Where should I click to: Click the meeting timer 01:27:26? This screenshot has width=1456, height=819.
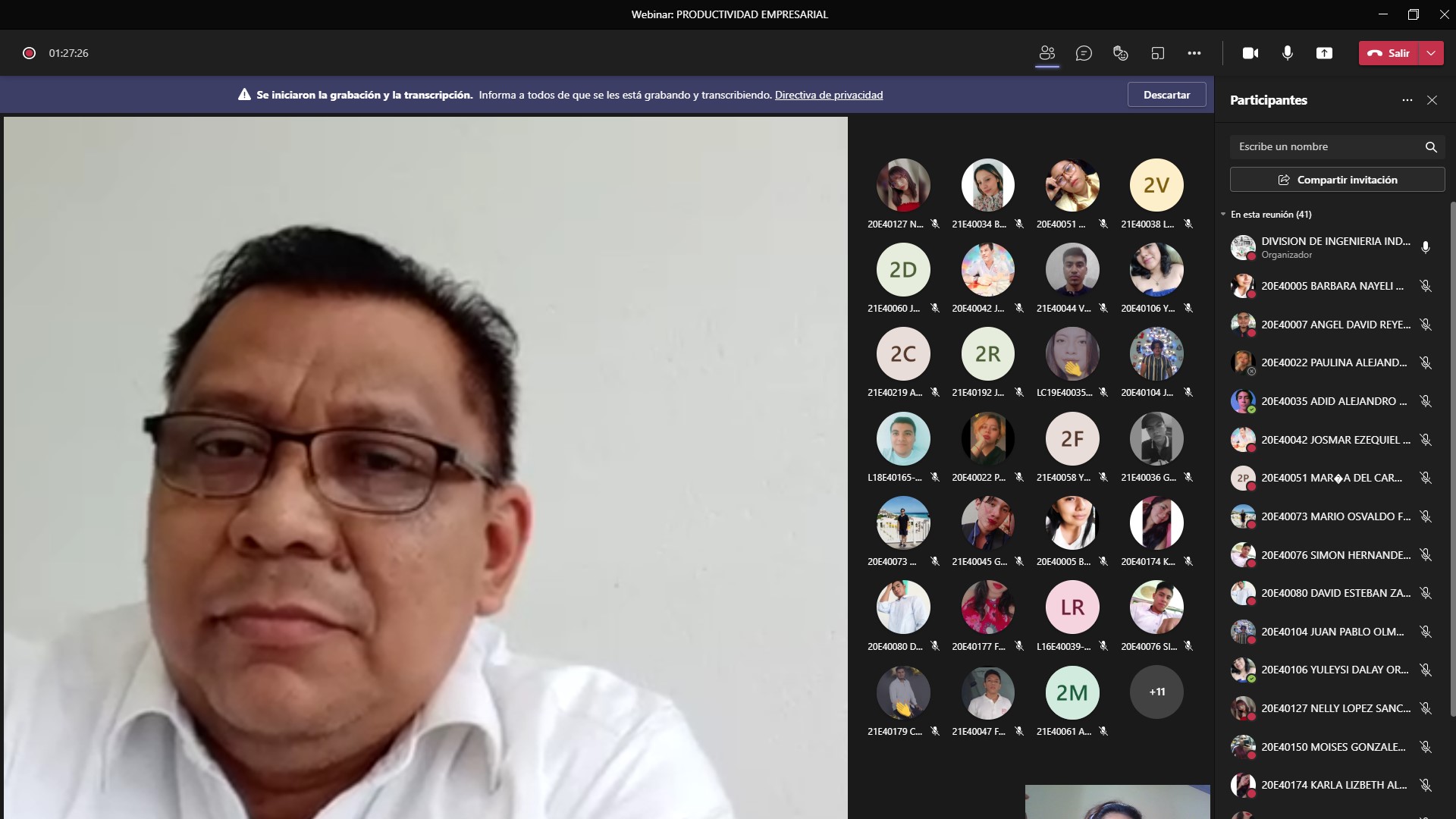point(68,53)
